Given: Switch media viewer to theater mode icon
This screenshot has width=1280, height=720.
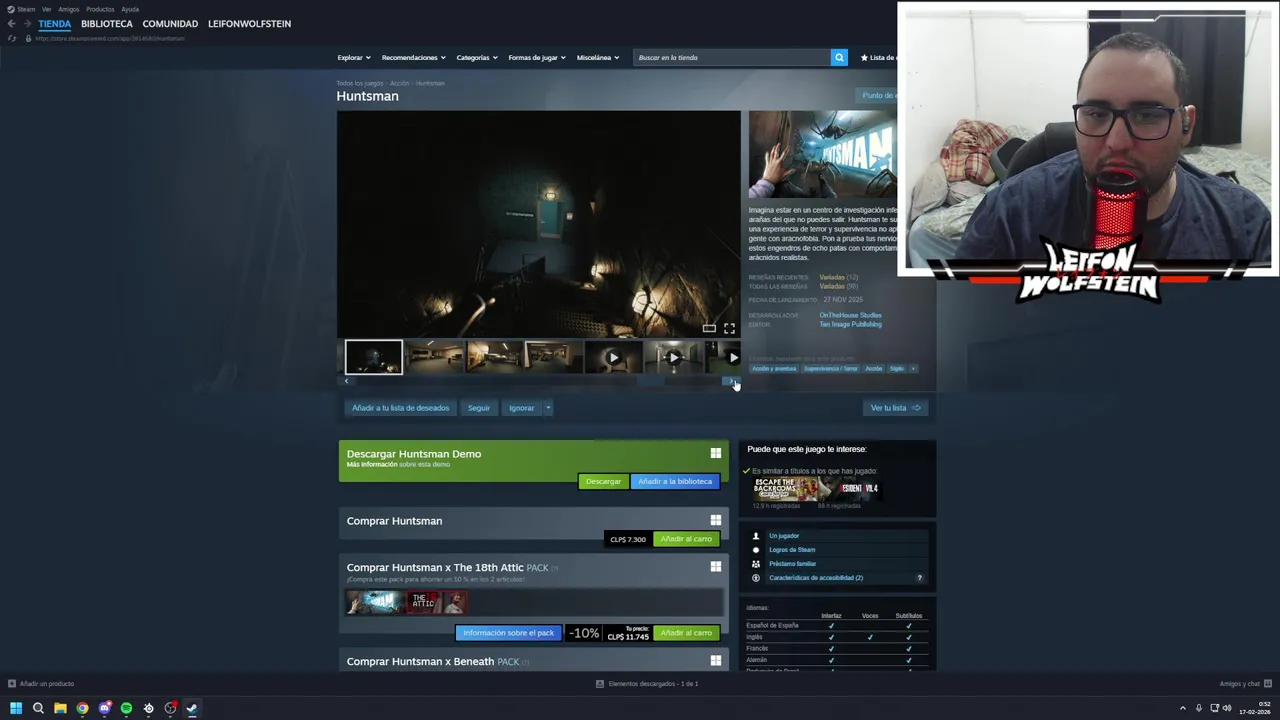Looking at the screenshot, I should tap(709, 328).
